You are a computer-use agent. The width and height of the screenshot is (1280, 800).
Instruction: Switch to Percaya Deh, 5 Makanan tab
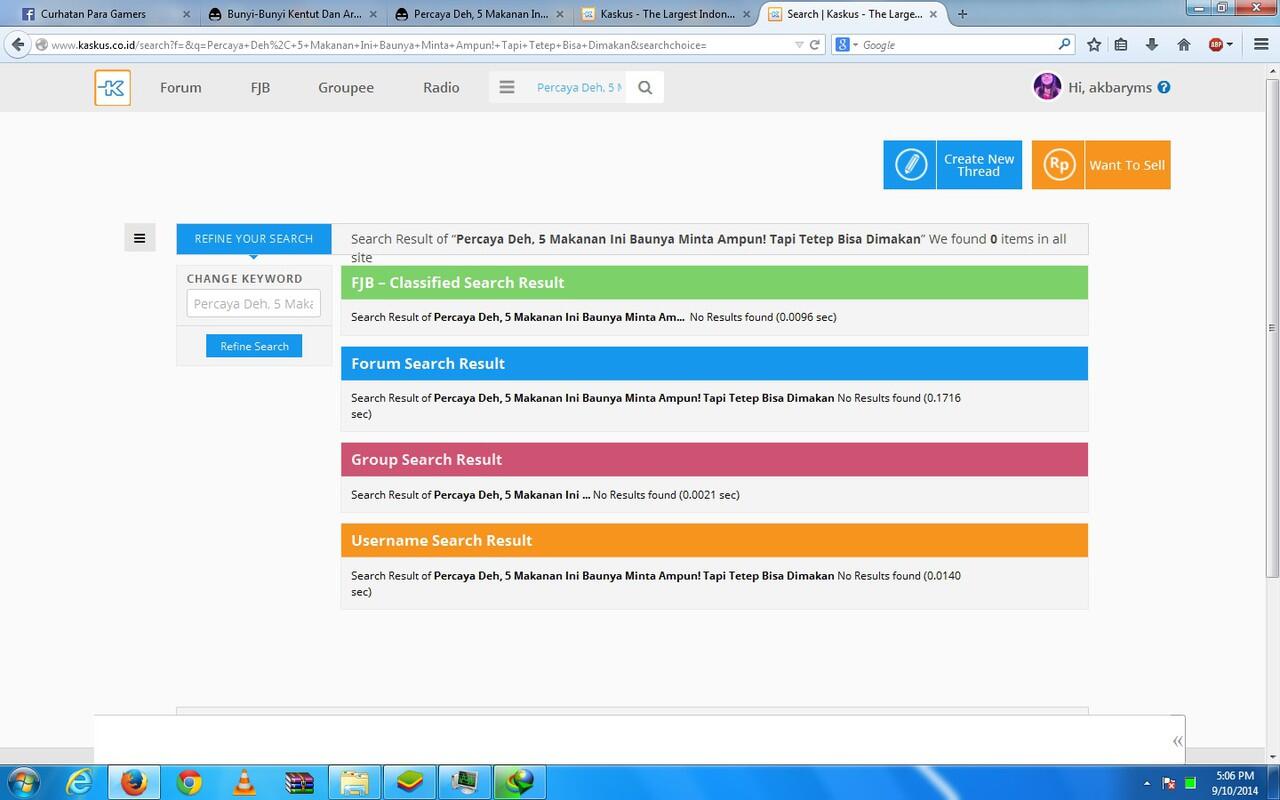click(x=478, y=14)
